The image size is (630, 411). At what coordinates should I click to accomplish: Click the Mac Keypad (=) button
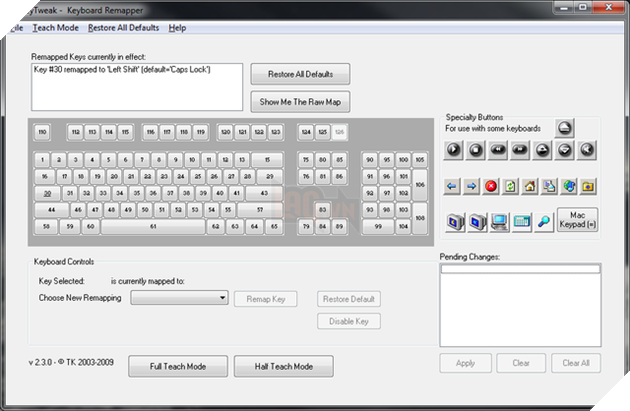point(577,220)
